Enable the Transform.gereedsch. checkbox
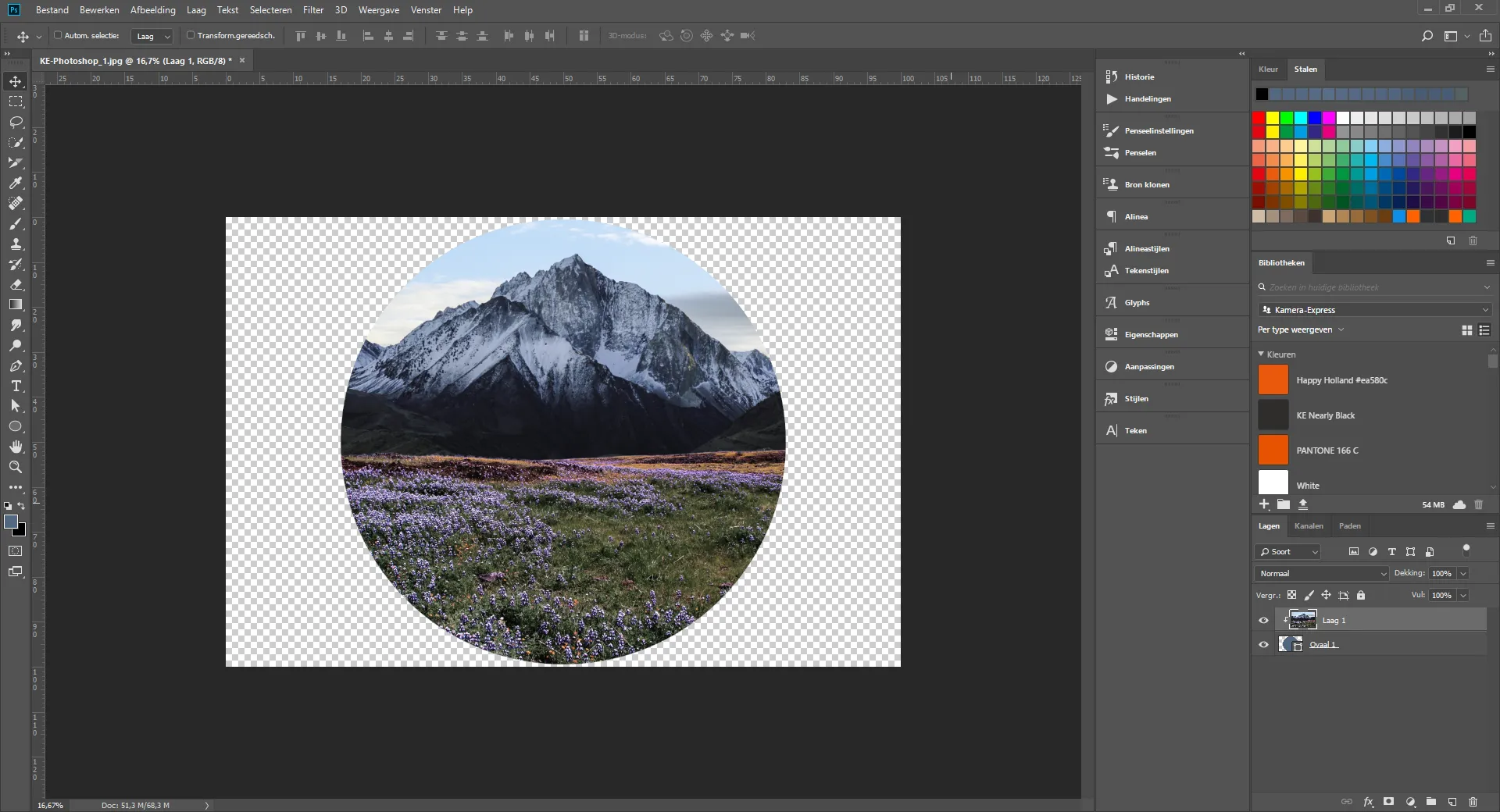1500x812 pixels. point(190,36)
